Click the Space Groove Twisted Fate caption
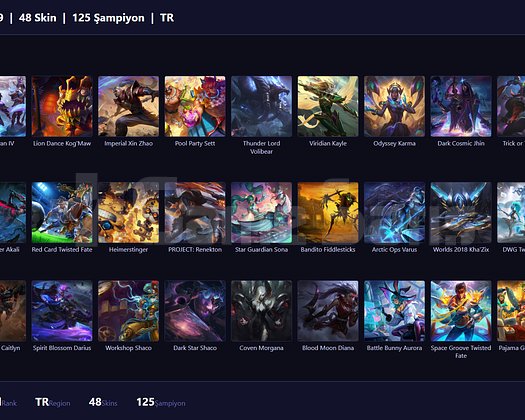The image size is (525, 420). coord(461,352)
